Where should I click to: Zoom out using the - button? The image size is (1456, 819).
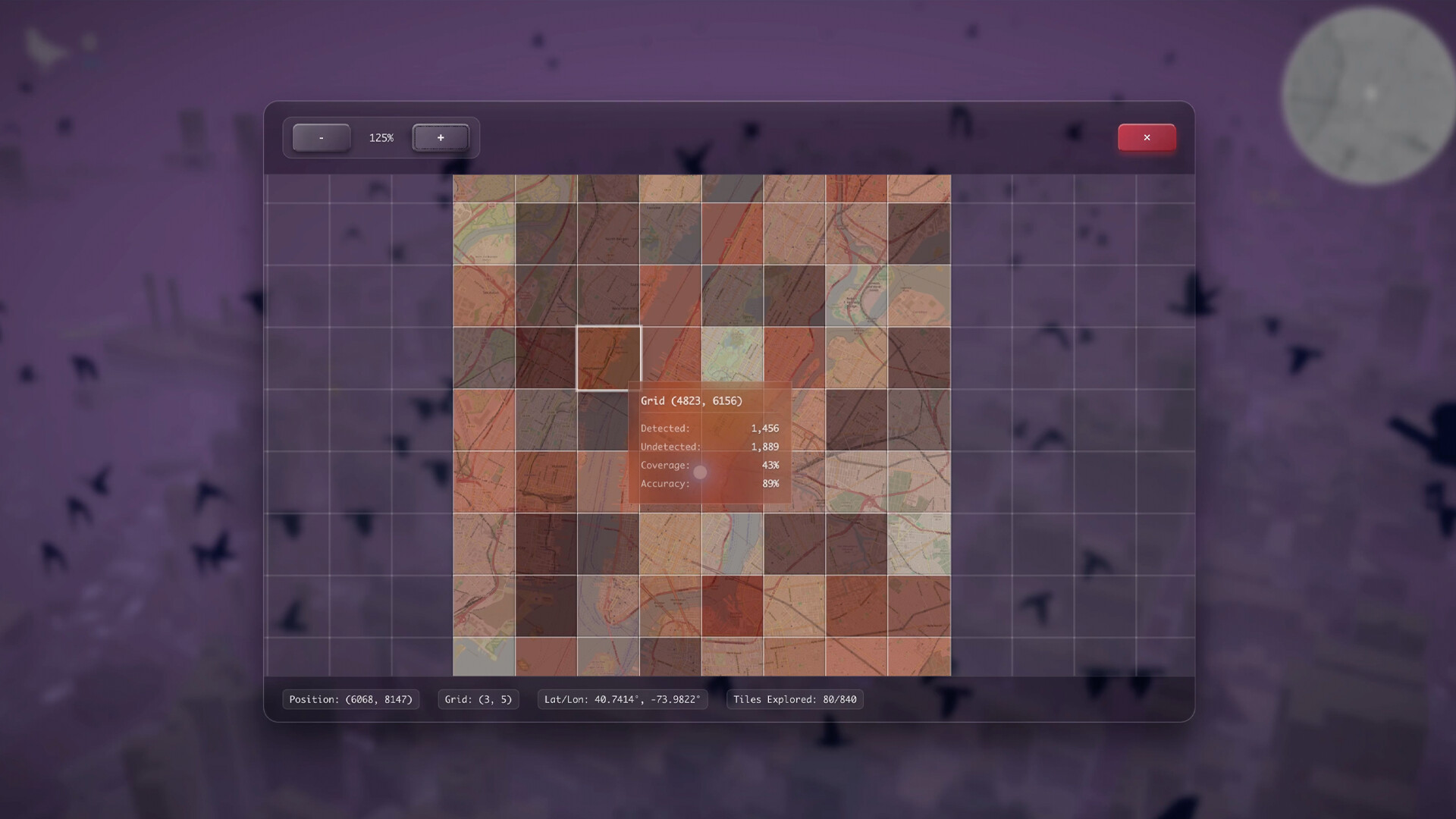[321, 137]
